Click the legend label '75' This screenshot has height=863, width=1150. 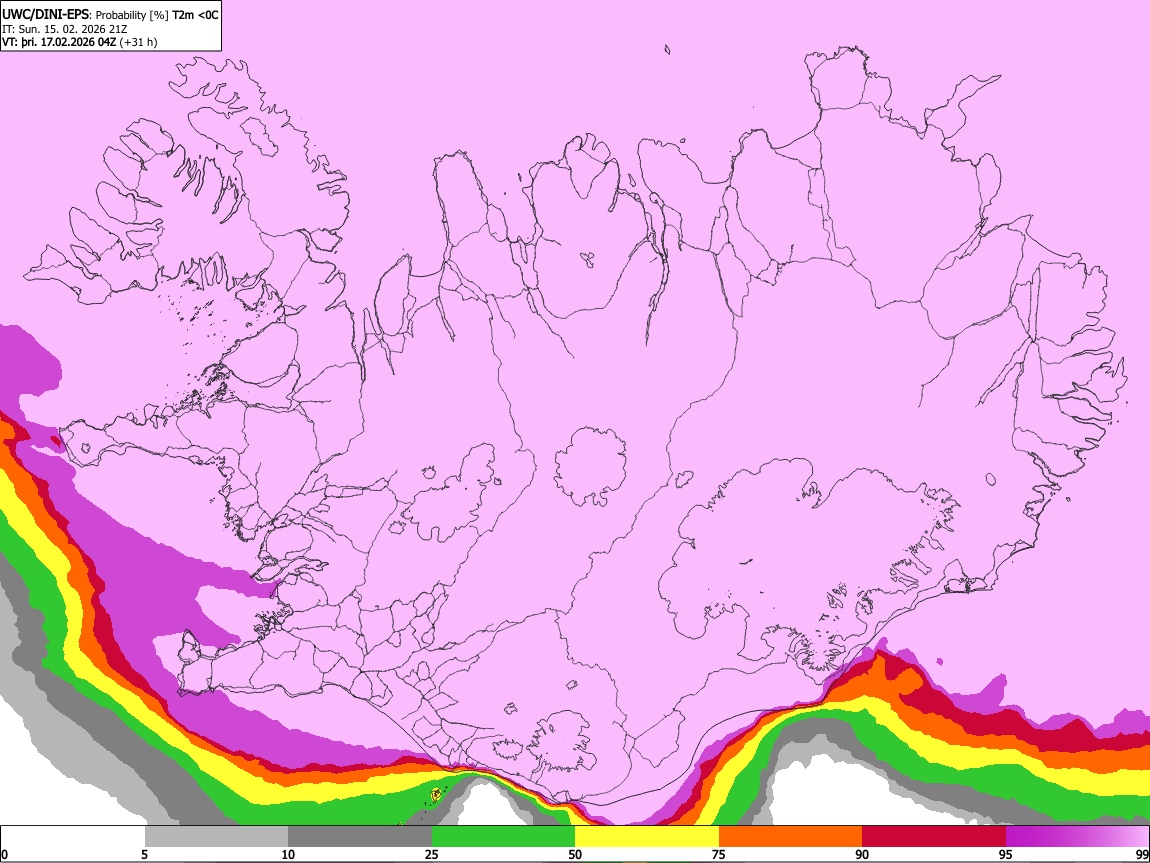pyautogui.click(x=719, y=855)
